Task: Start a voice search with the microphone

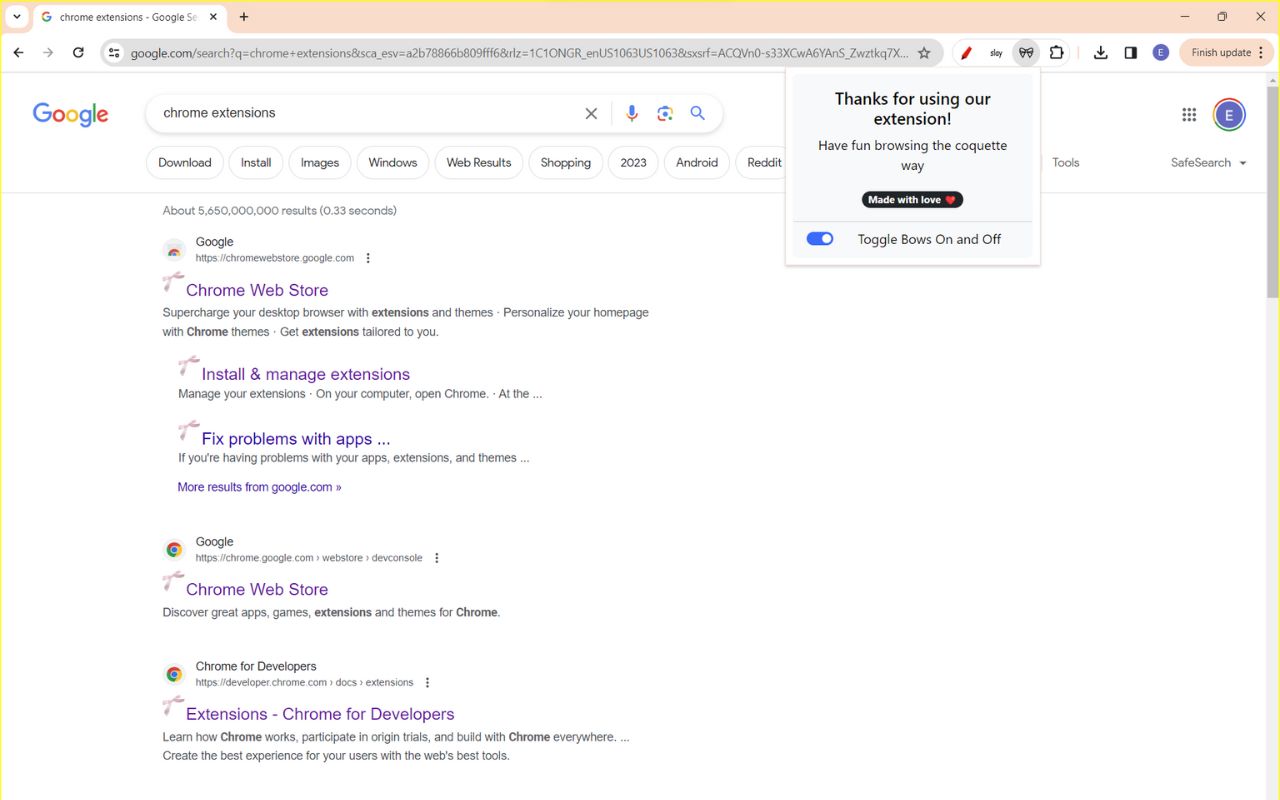Action: coord(632,114)
